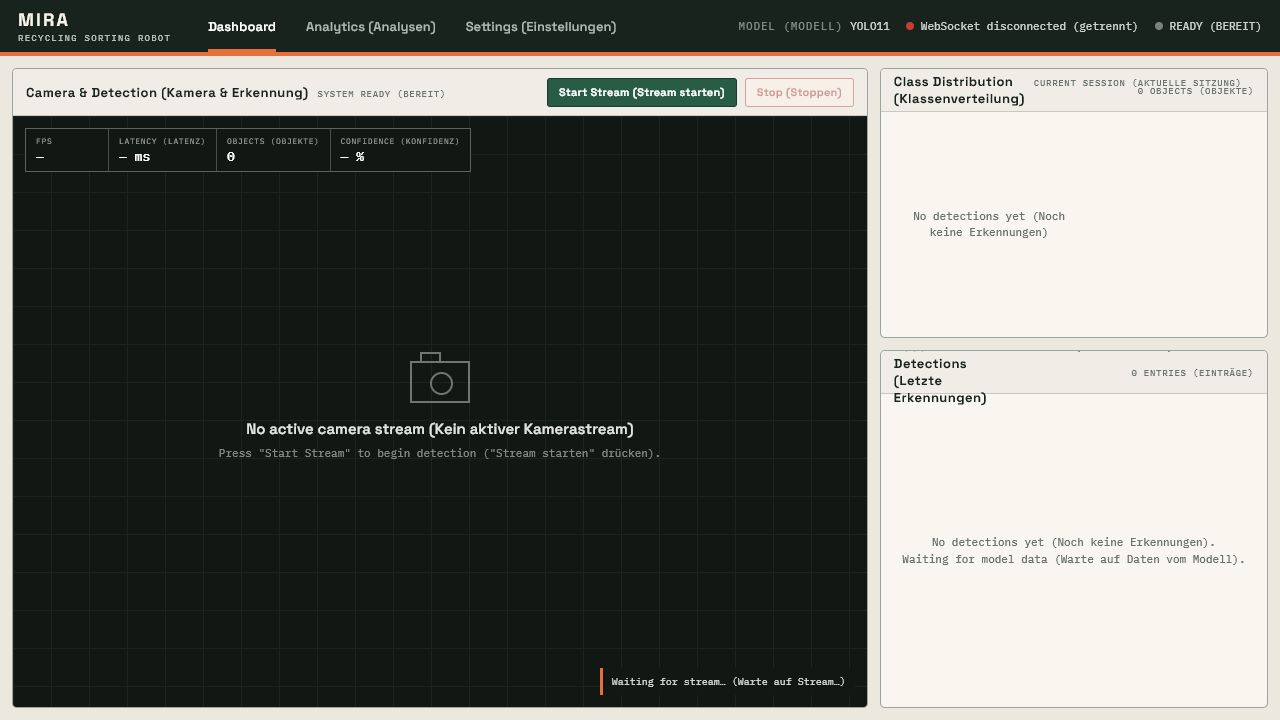Open Settings (Einstellungen) tab
Viewport: 1280px width, 720px height.
tap(541, 27)
